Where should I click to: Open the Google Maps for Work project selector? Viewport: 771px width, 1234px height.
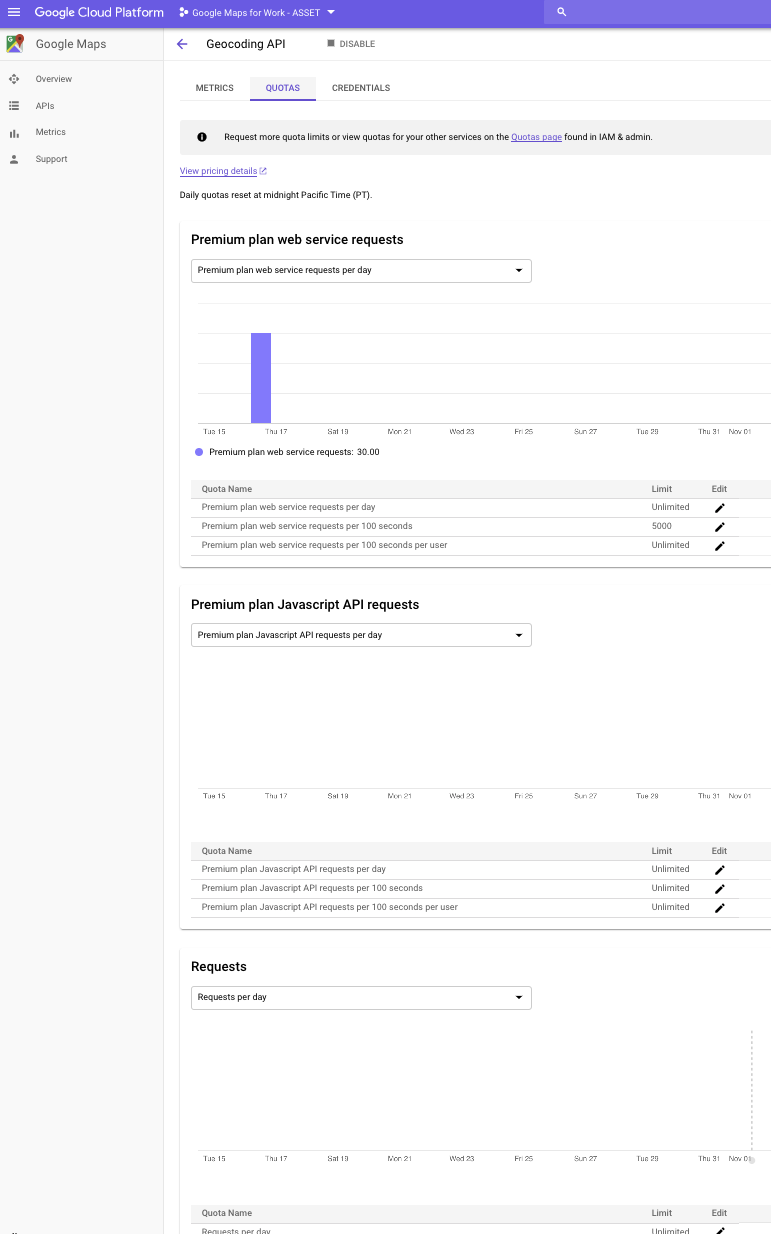tap(257, 12)
